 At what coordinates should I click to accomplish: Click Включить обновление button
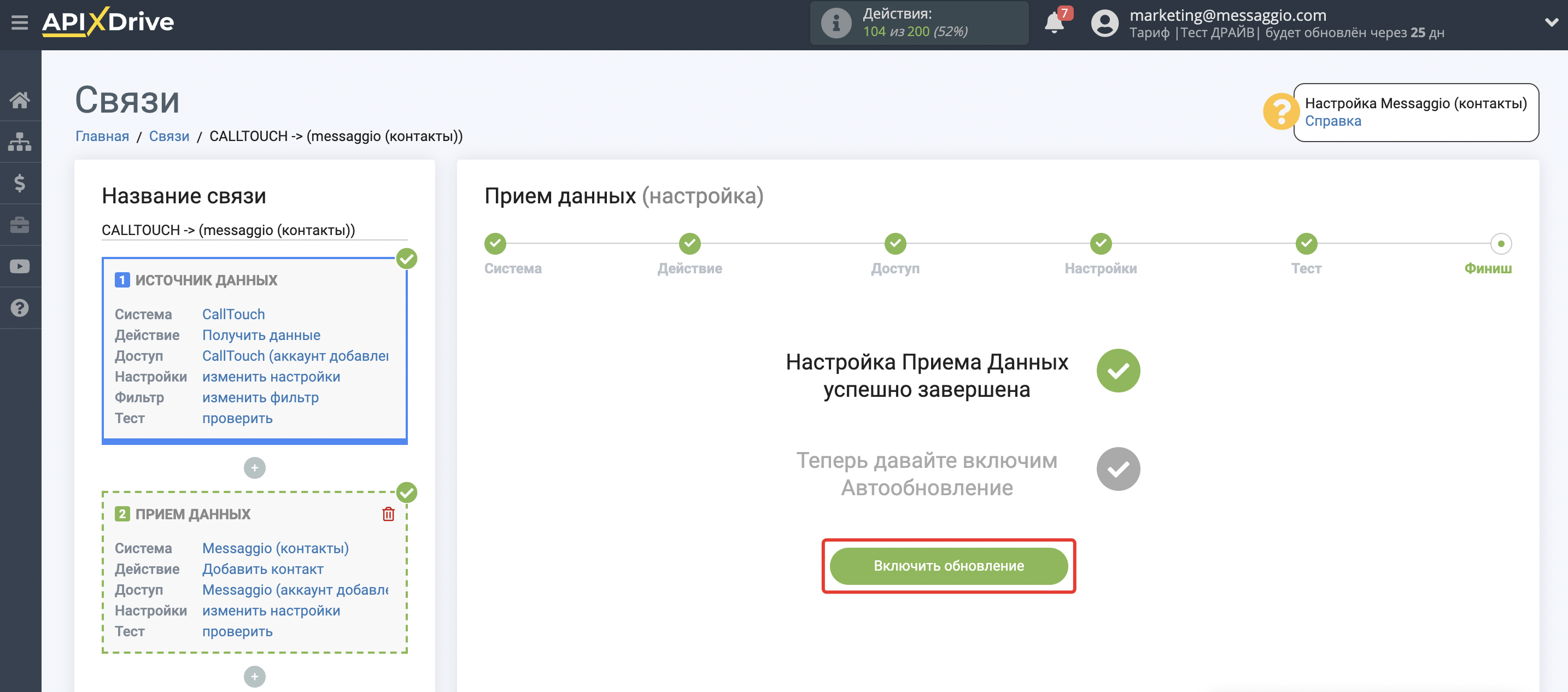949,565
